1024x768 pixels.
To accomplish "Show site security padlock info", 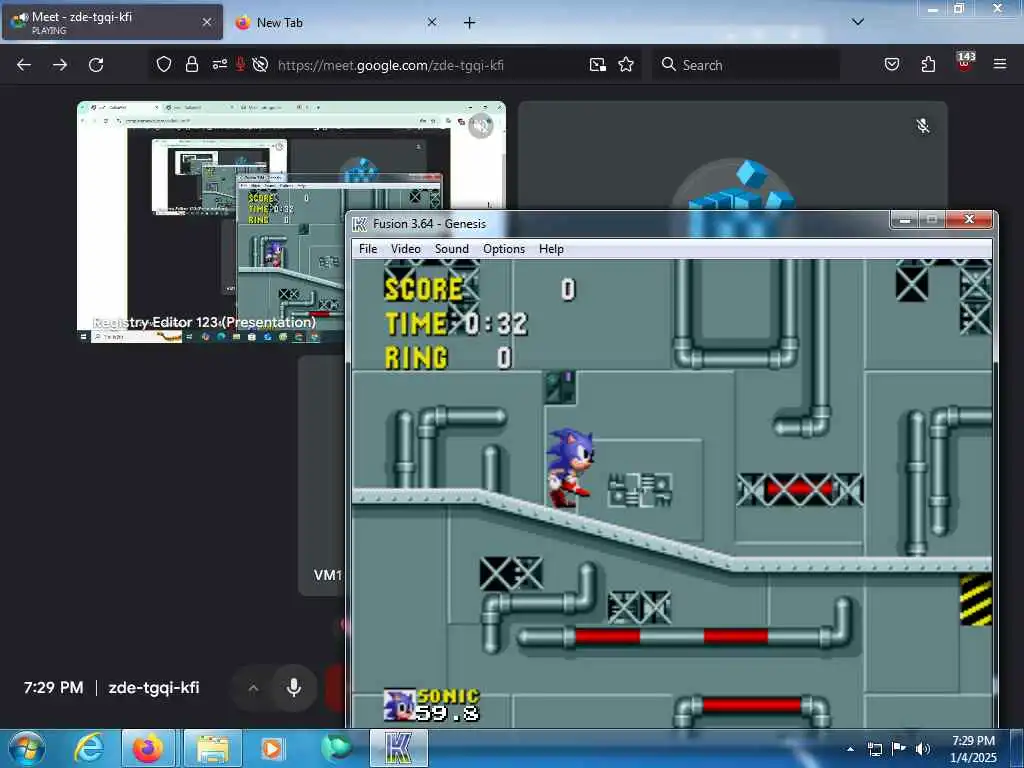I will 191,64.
